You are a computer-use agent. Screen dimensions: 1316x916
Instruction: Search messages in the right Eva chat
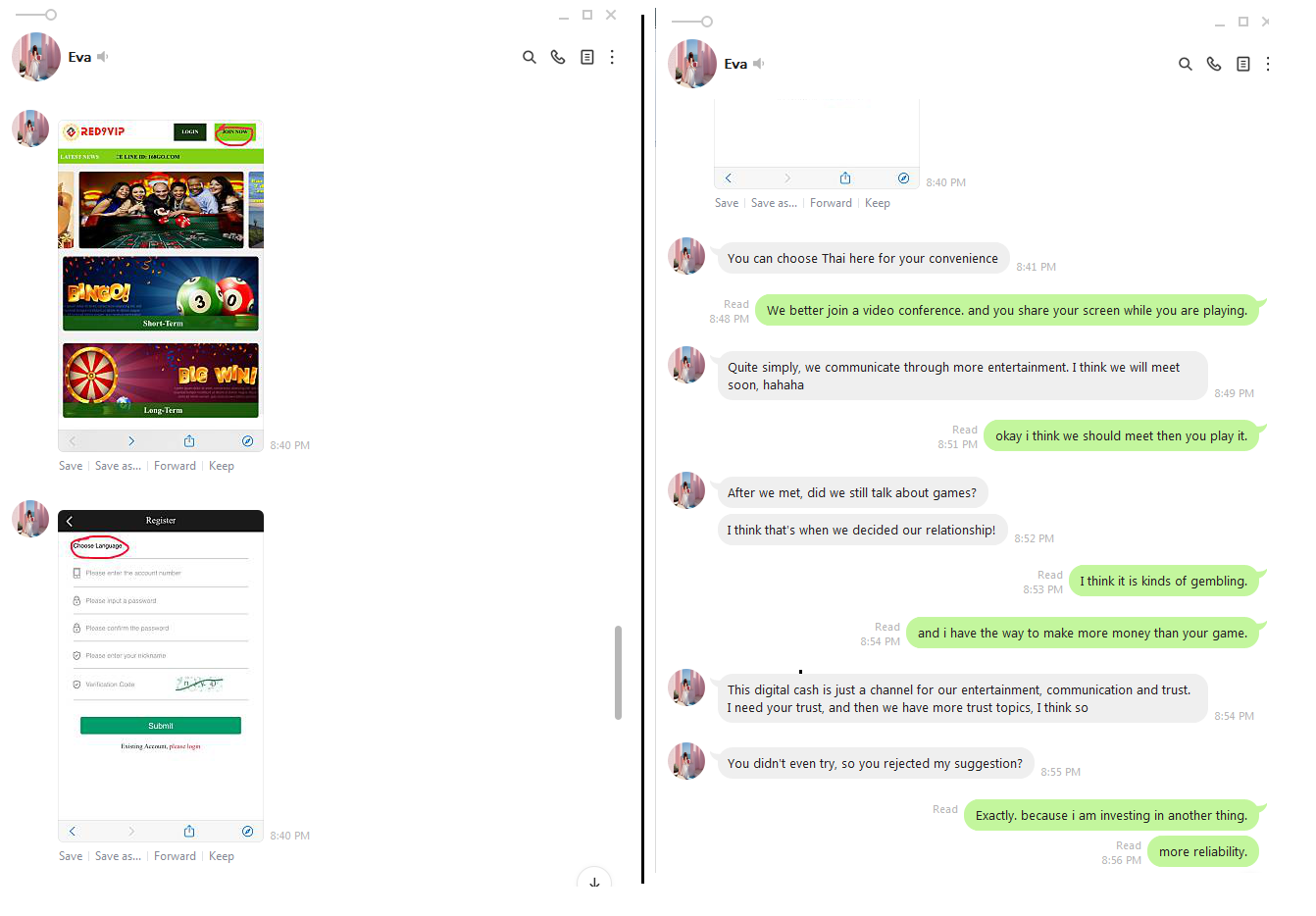tap(1186, 64)
